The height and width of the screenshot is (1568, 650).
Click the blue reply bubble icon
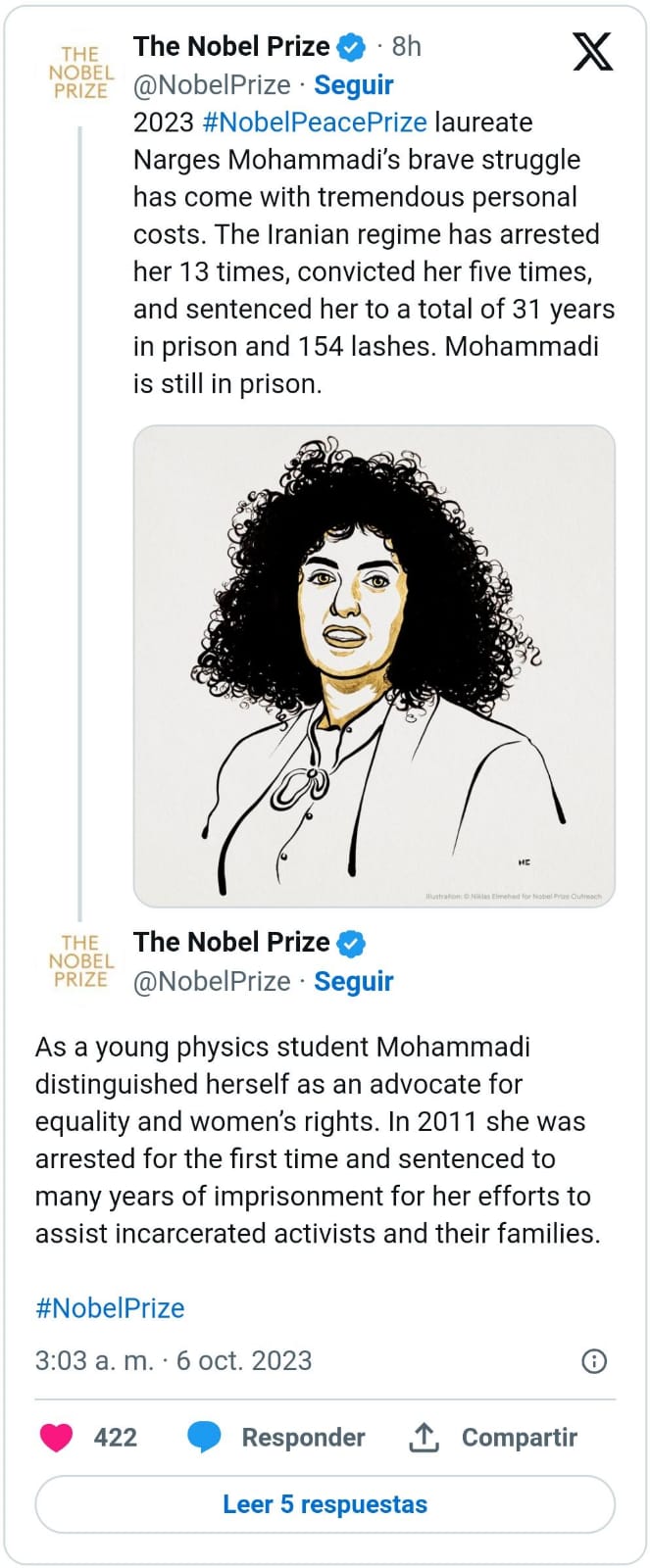pos(204,1438)
